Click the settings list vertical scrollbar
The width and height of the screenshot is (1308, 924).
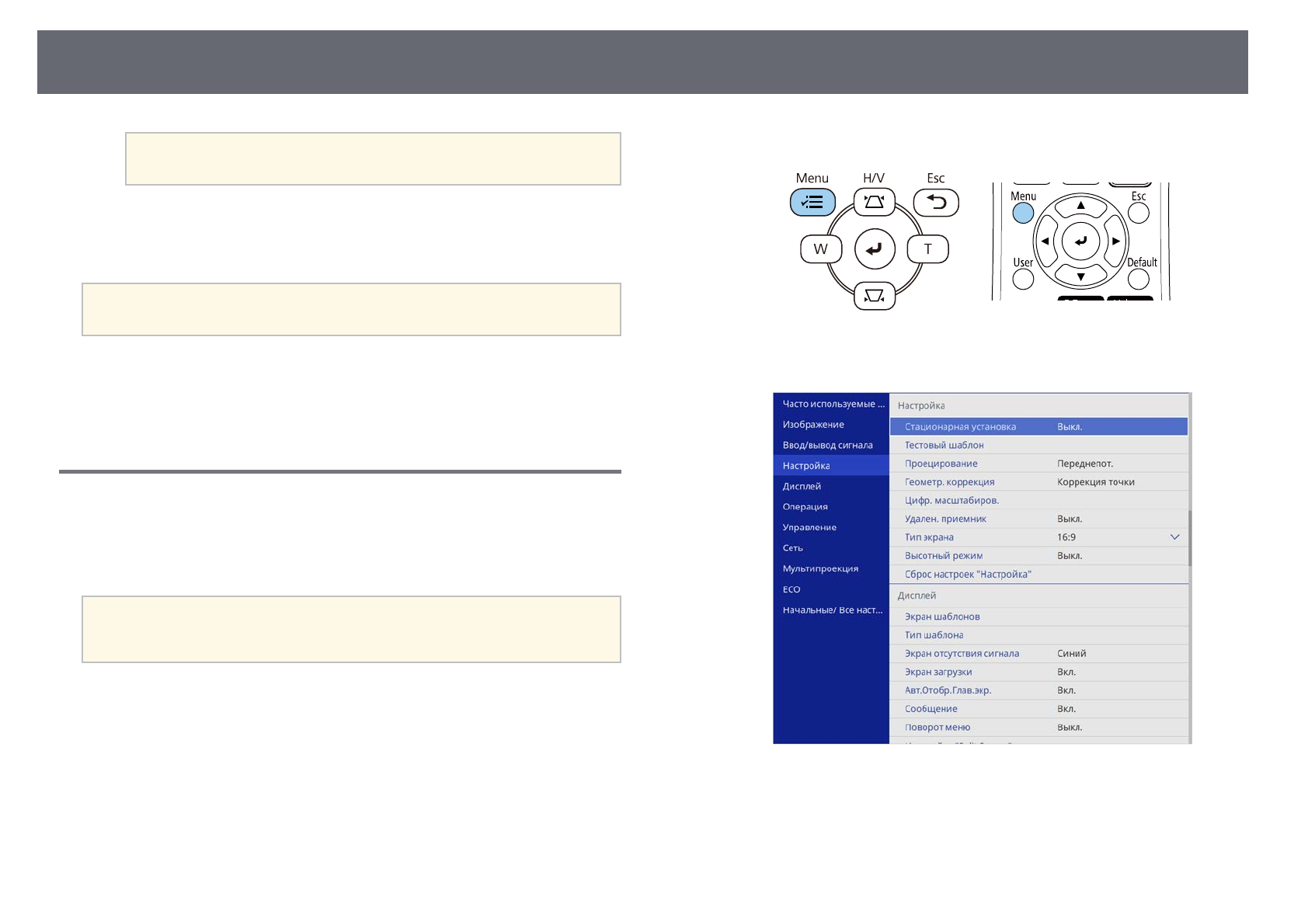(x=1189, y=537)
